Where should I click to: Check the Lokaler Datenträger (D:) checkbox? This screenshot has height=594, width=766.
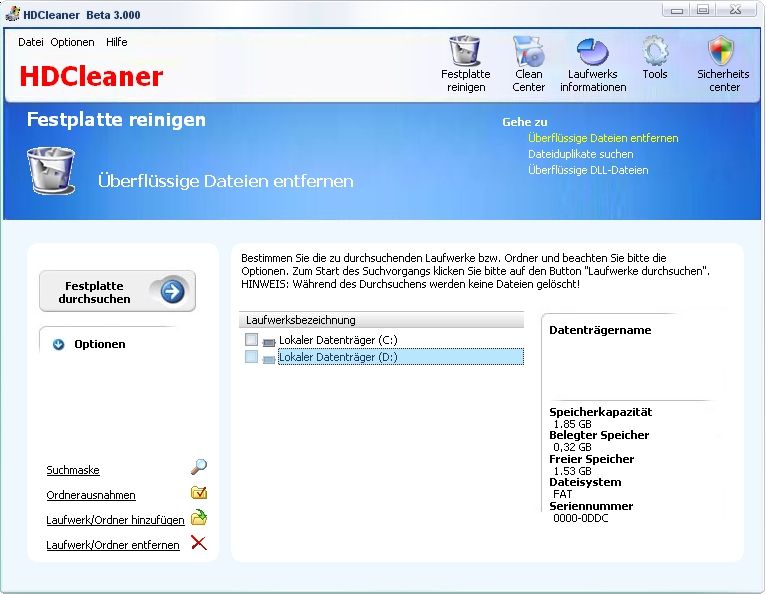[251, 357]
